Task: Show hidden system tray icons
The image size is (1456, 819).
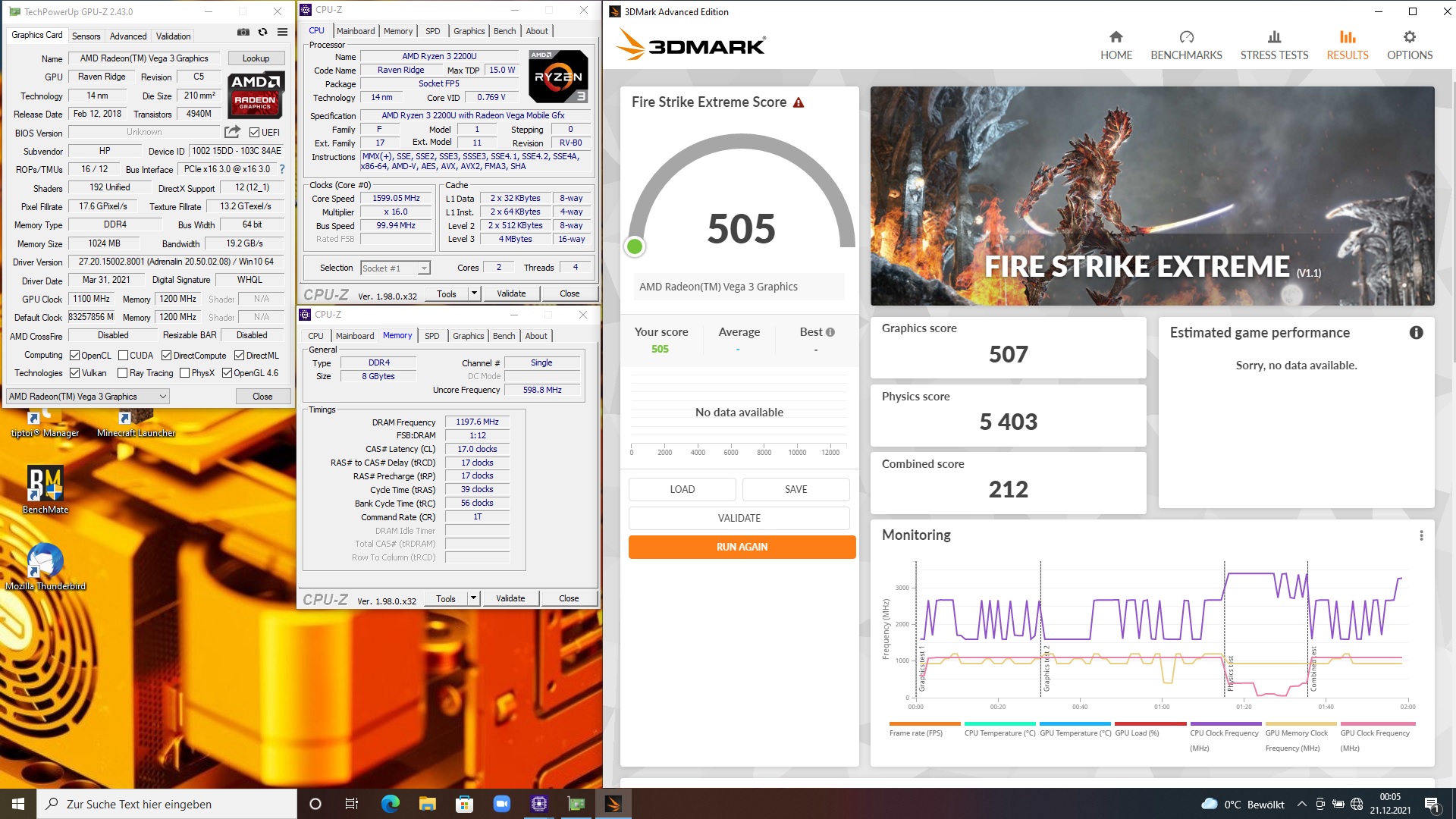Action: 1301,804
